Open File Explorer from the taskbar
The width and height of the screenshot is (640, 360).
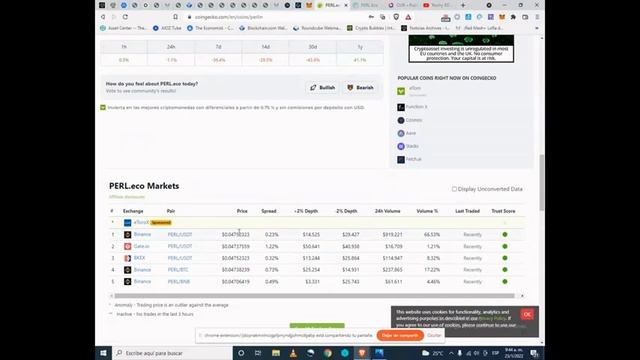276,353
